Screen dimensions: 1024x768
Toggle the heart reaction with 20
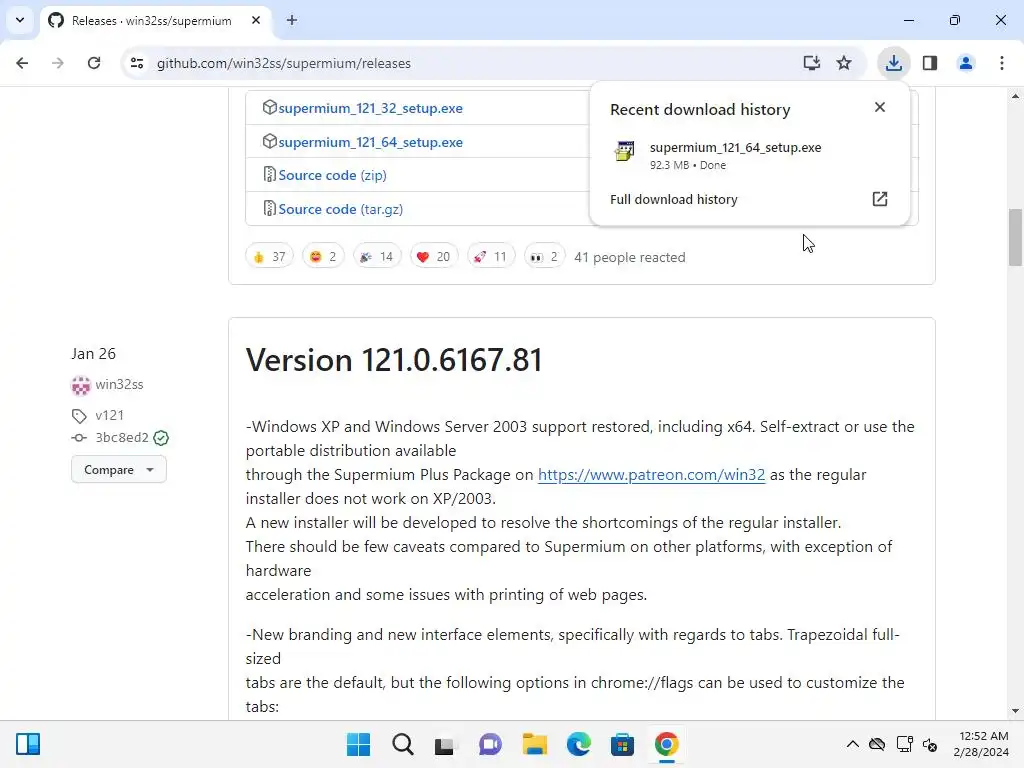[434, 257]
